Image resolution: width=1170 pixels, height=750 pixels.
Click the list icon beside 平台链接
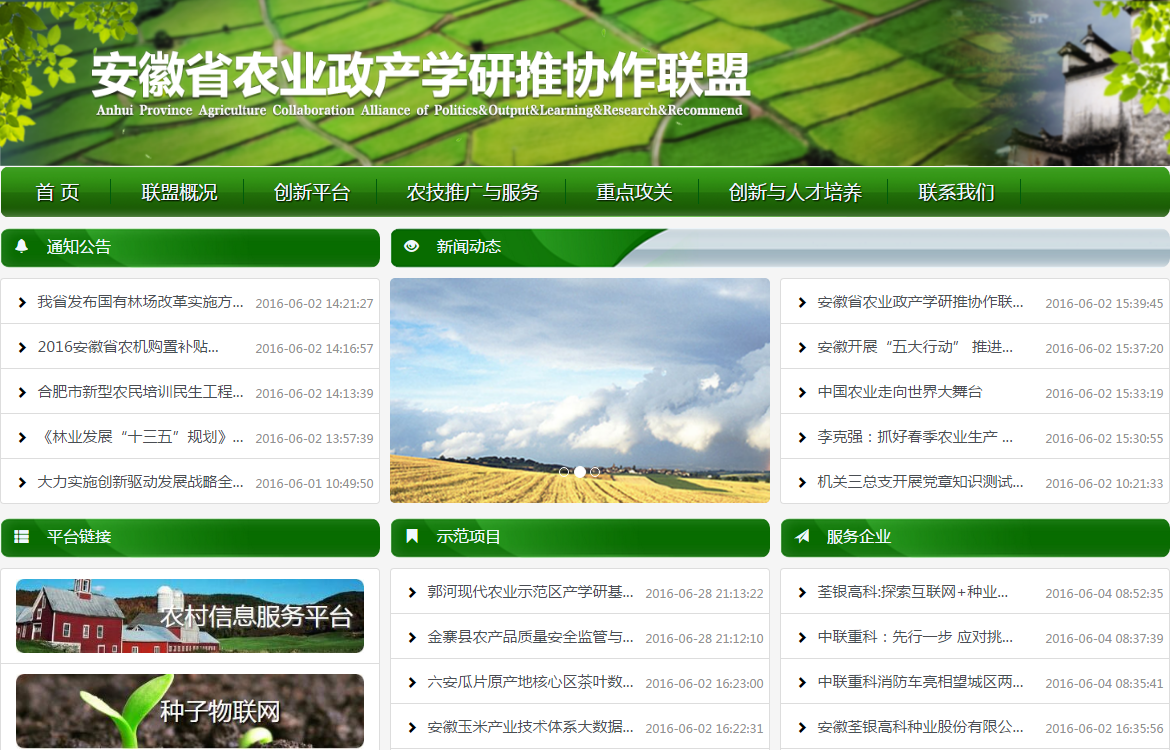click(x=22, y=537)
